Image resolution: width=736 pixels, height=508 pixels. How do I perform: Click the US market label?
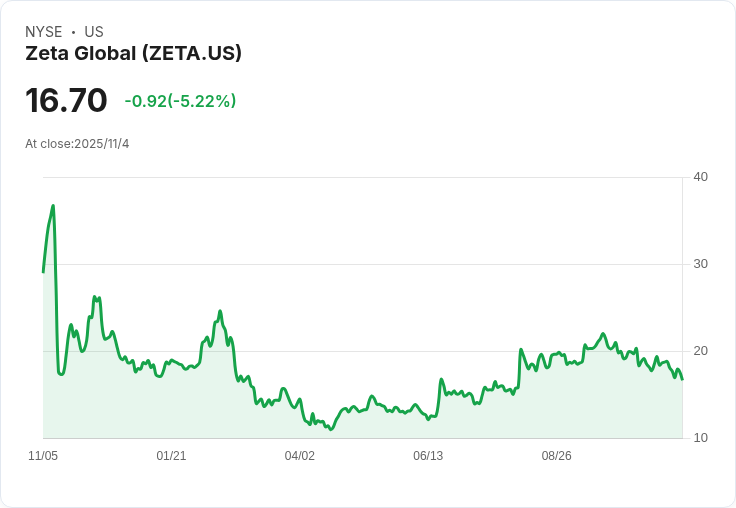tap(94, 32)
